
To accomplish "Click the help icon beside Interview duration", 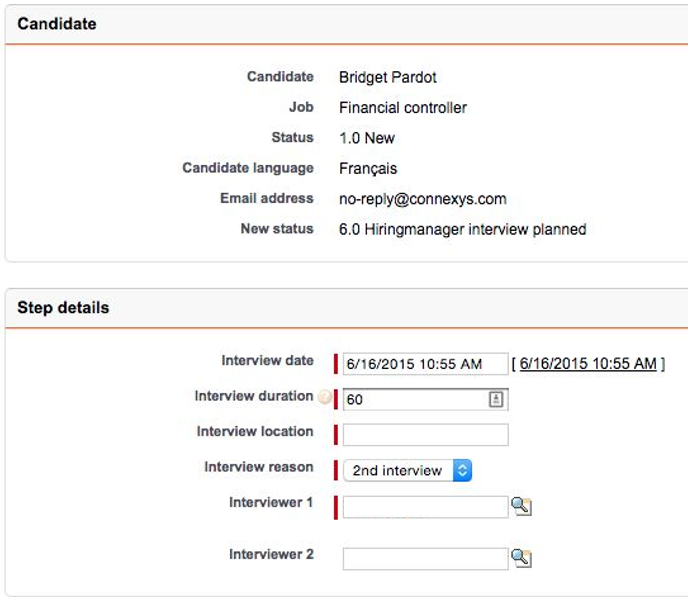I will tap(324, 397).
